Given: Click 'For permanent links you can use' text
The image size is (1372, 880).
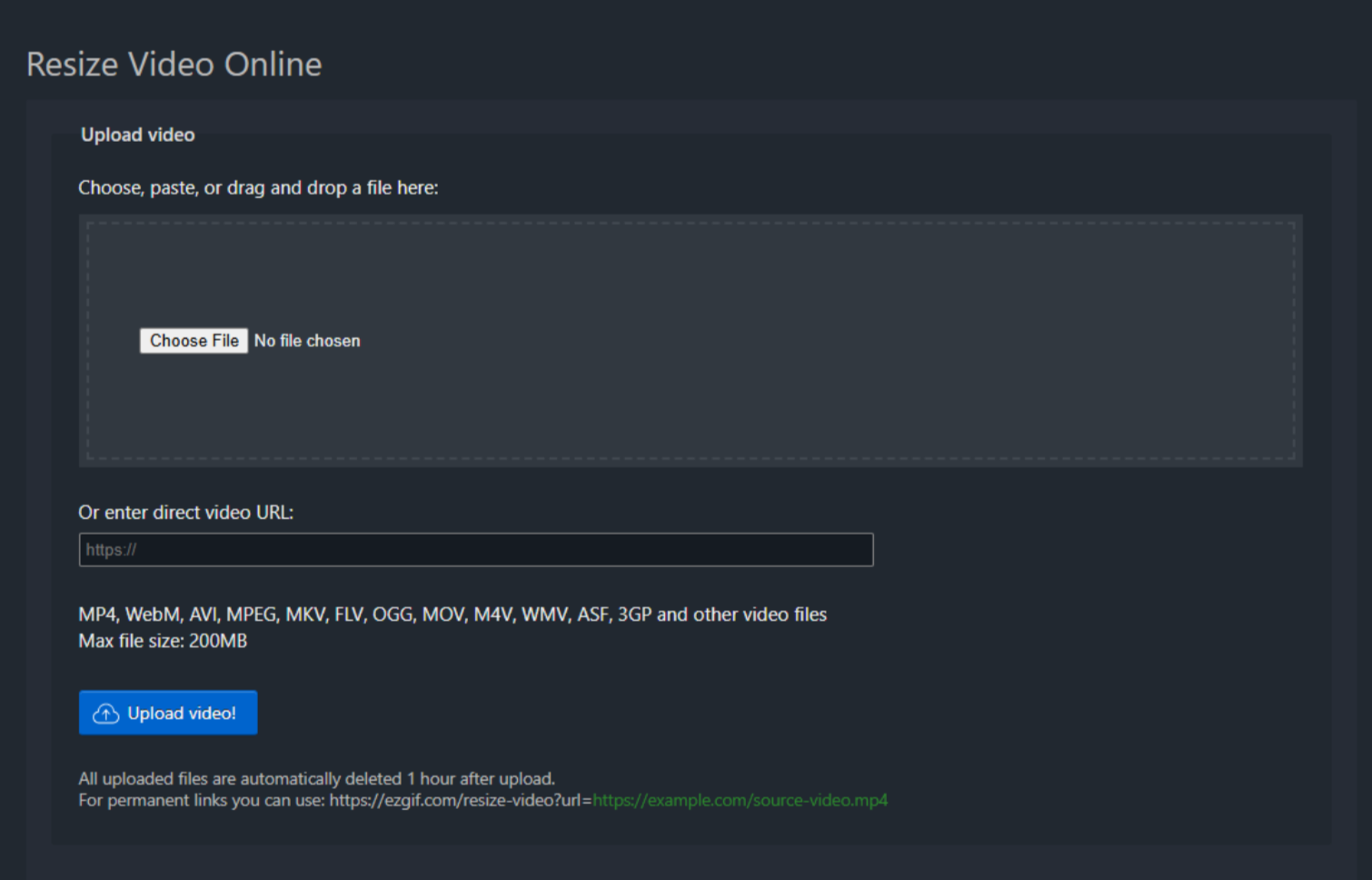Looking at the screenshot, I should 201,800.
